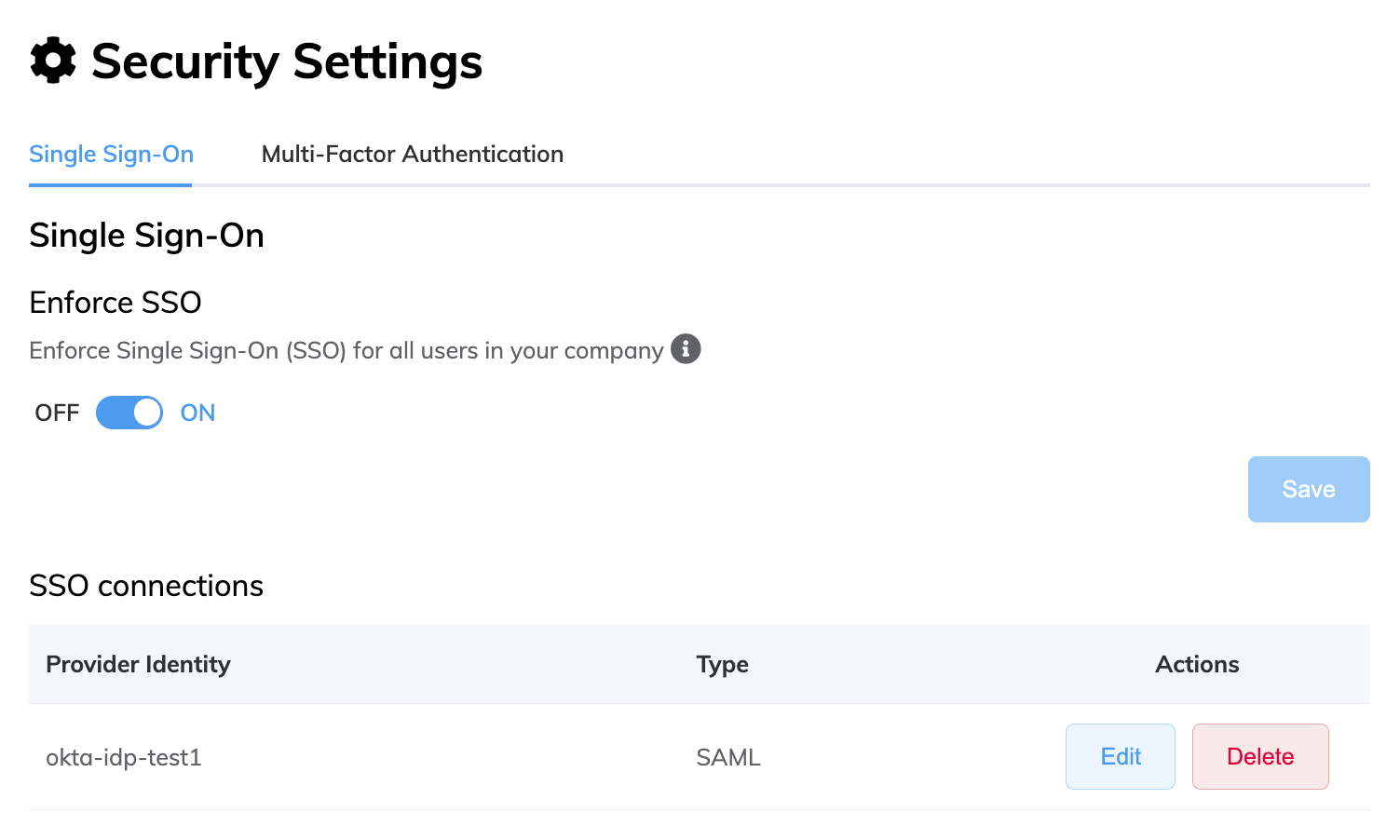Click the OFF label beside the toggle
The height and width of the screenshot is (840, 1400).
coord(56,412)
